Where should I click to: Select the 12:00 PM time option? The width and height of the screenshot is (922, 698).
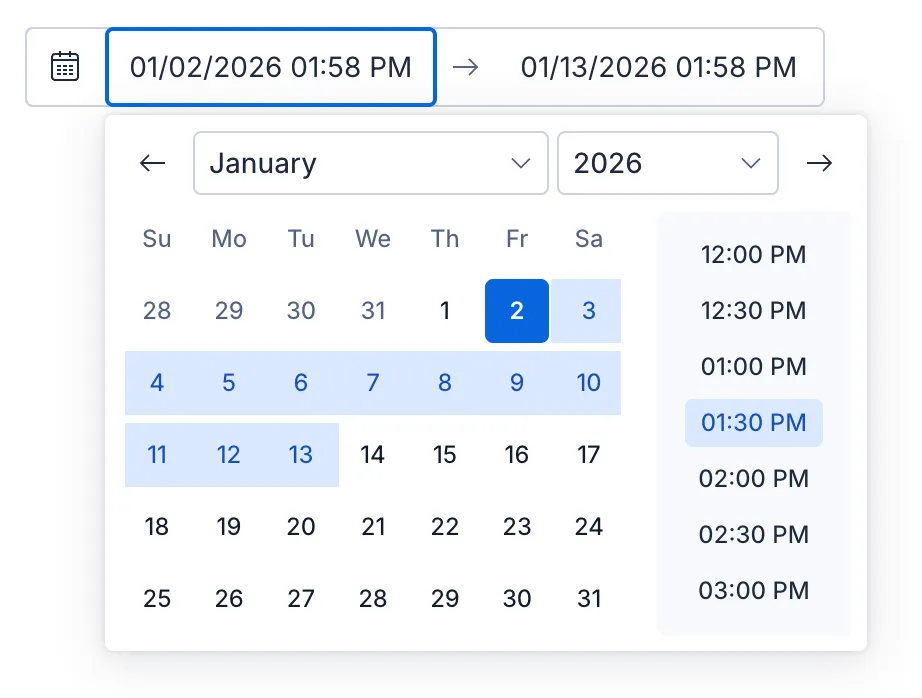[x=753, y=255]
